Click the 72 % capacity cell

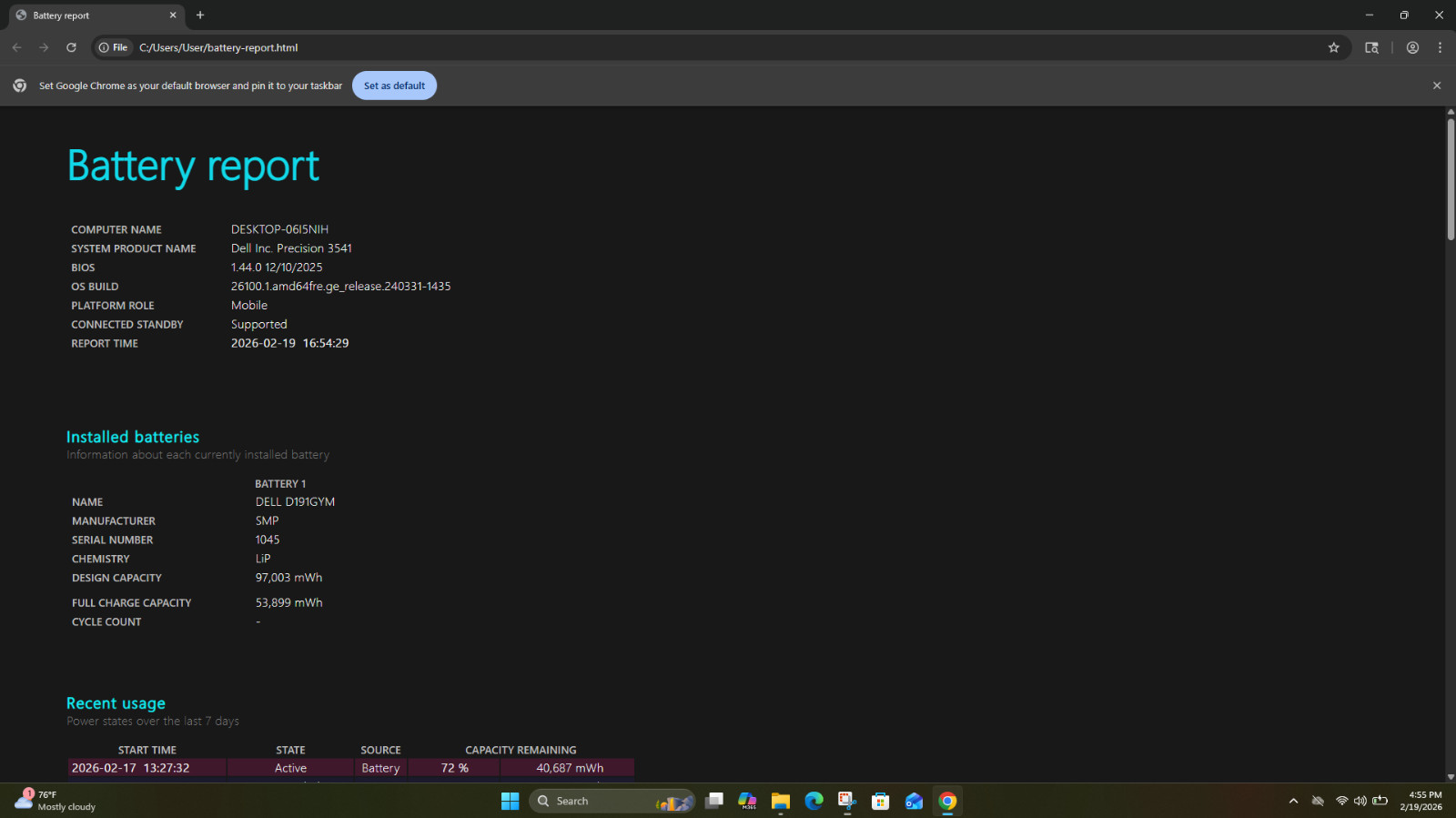454,768
